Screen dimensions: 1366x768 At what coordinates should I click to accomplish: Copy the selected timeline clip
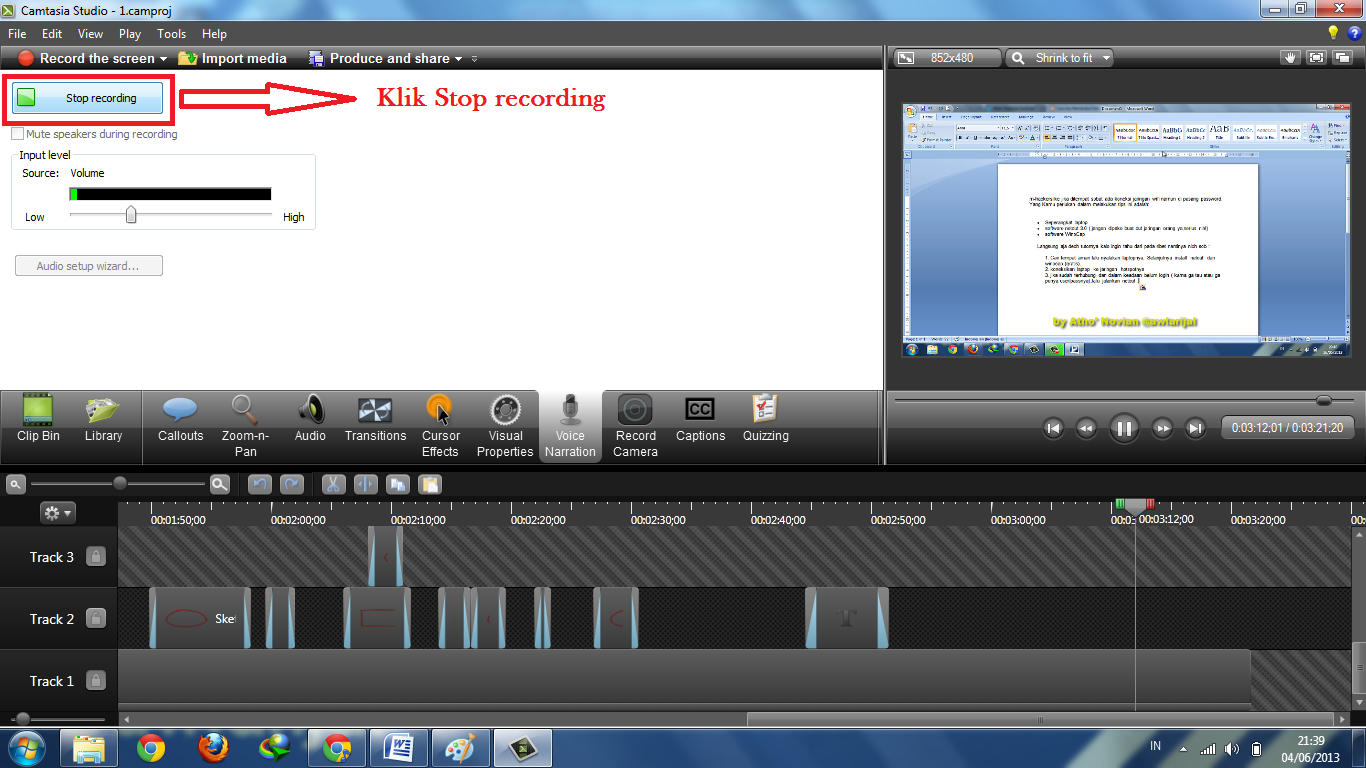point(398,484)
